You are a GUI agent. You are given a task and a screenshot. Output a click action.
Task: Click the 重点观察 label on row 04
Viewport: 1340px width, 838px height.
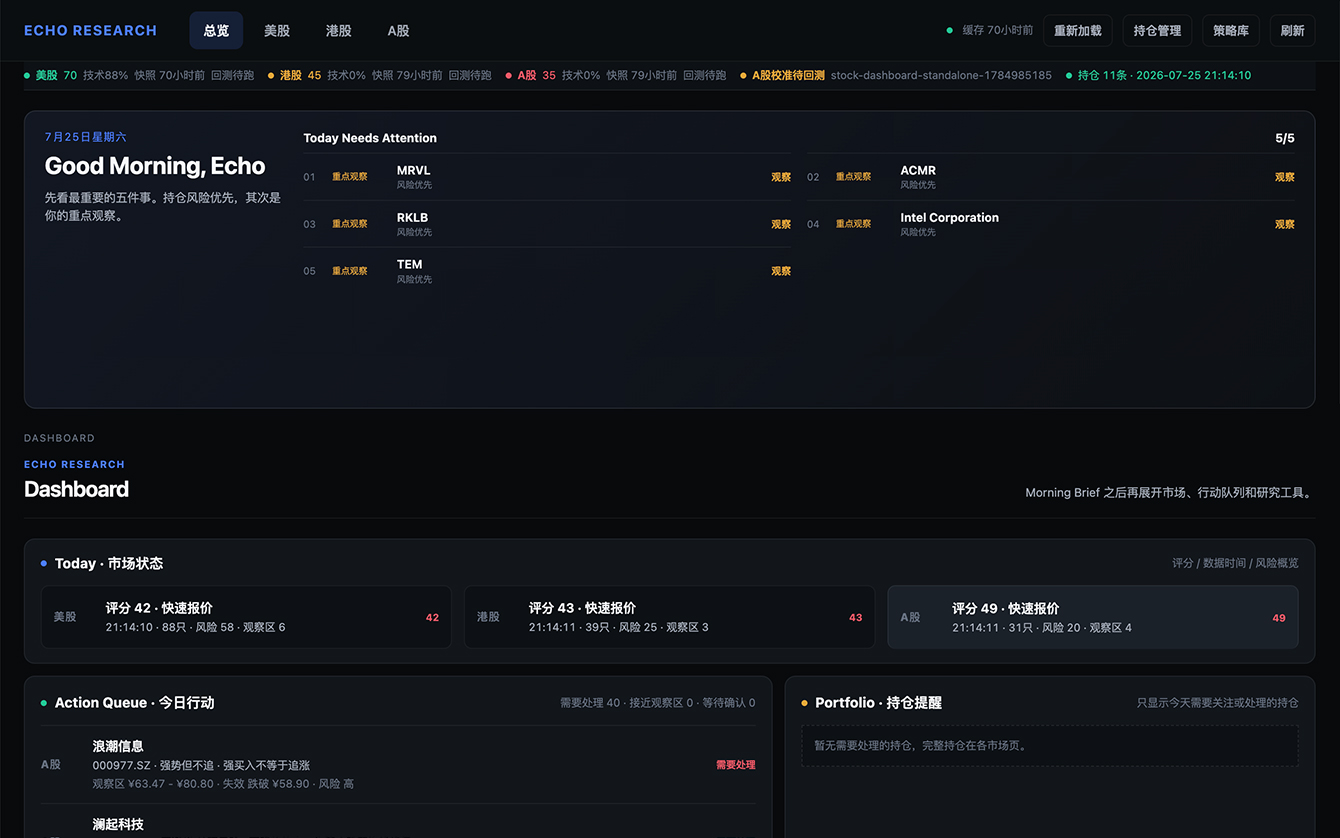(x=854, y=224)
